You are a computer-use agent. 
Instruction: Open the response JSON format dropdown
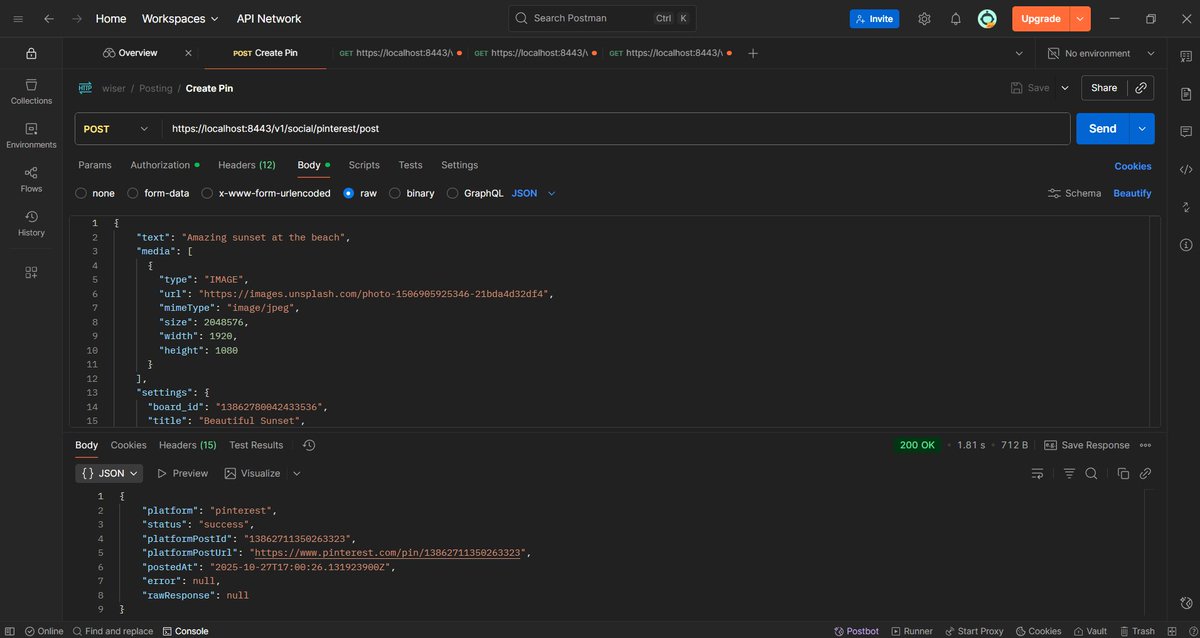[109, 473]
